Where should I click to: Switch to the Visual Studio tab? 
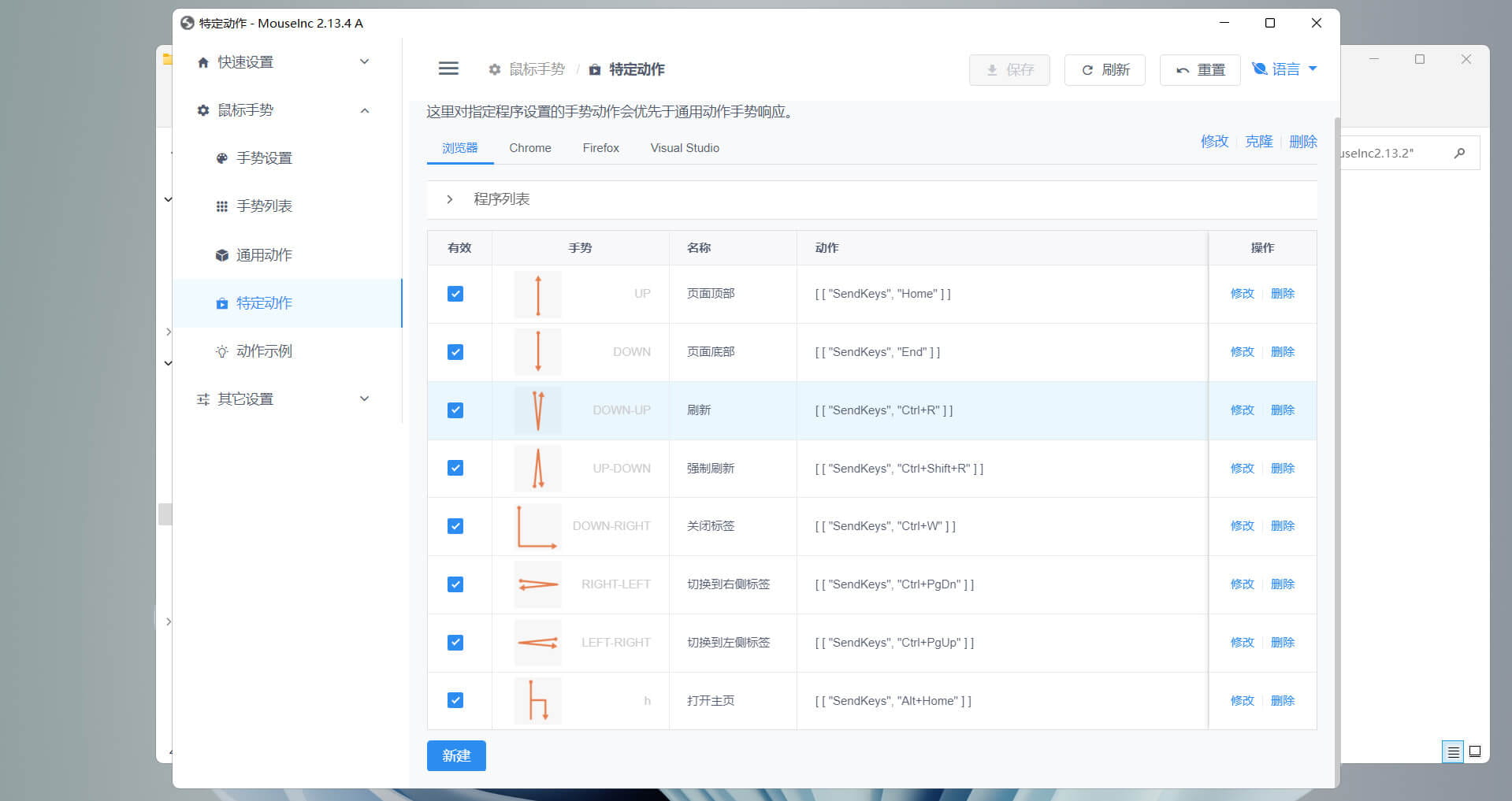point(684,148)
